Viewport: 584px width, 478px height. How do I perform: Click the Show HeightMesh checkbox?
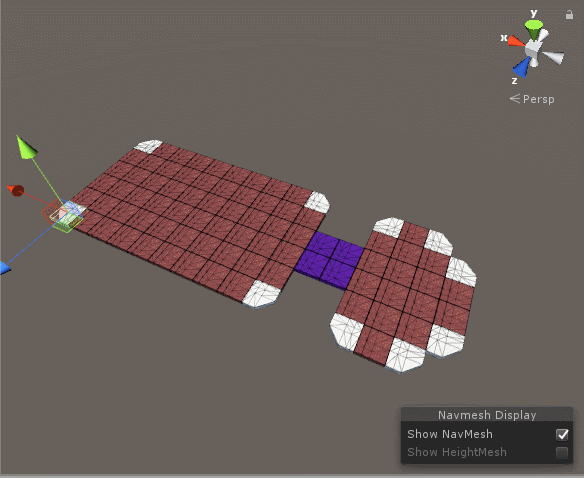pos(562,452)
